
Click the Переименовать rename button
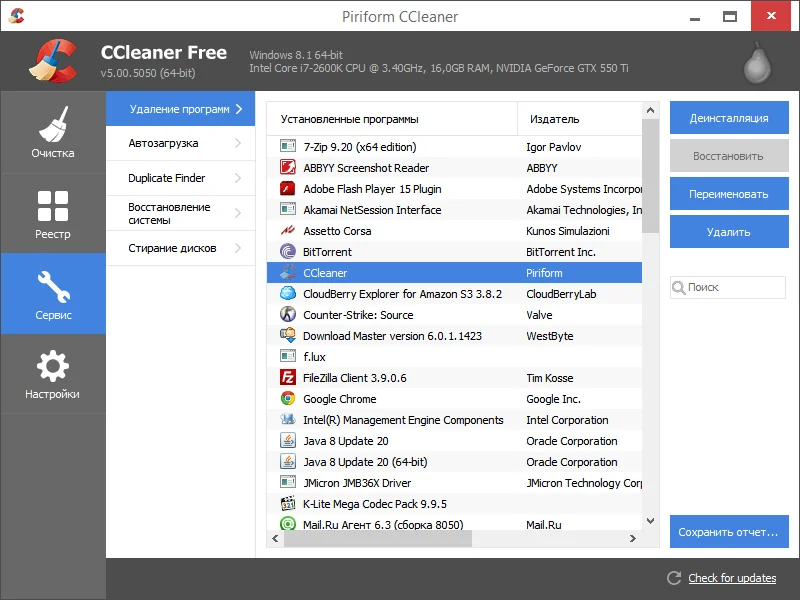[x=729, y=194]
